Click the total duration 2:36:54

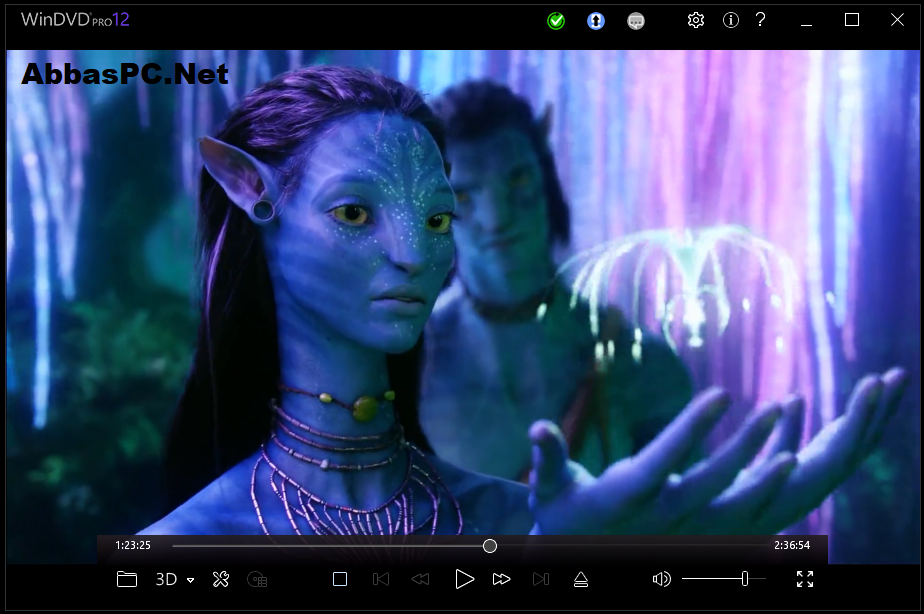(792, 546)
